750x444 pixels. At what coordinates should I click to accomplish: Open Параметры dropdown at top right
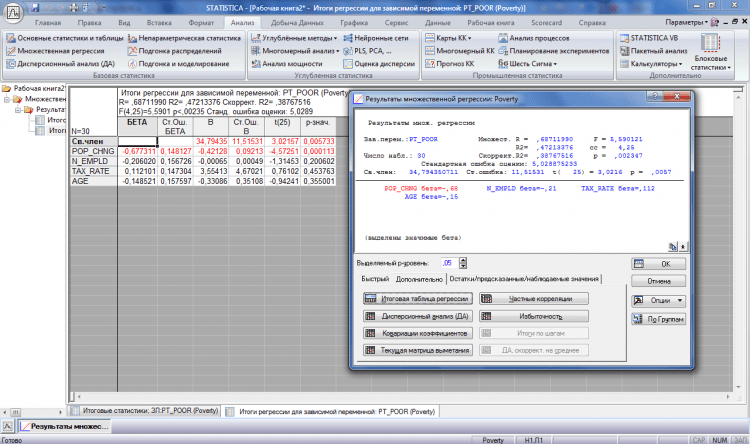coord(686,22)
